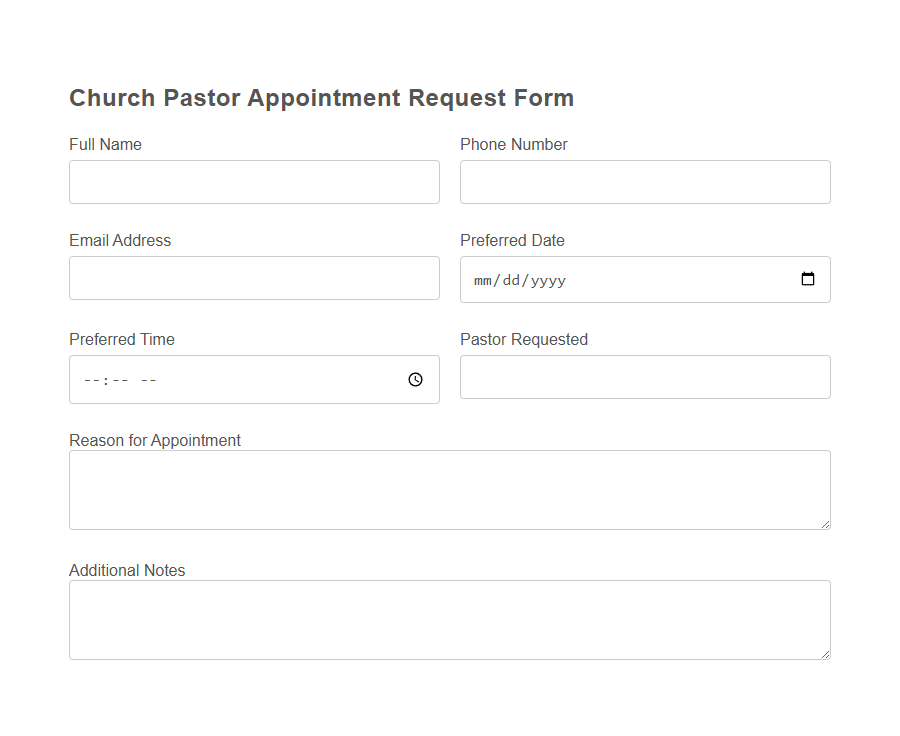Click the Reason for Appointment textarea
Image resolution: width=900 pixels, height=736 pixels.
449,489
